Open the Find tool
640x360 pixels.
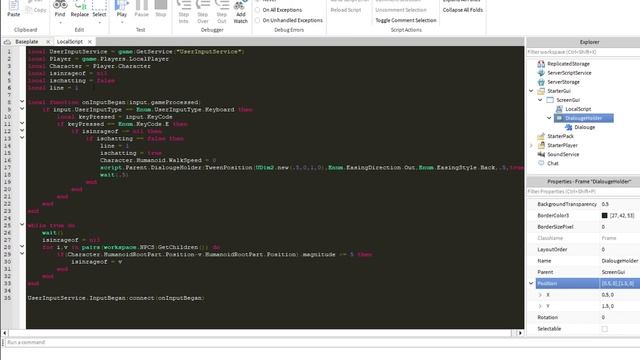pyautogui.click(x=60, y=8)
